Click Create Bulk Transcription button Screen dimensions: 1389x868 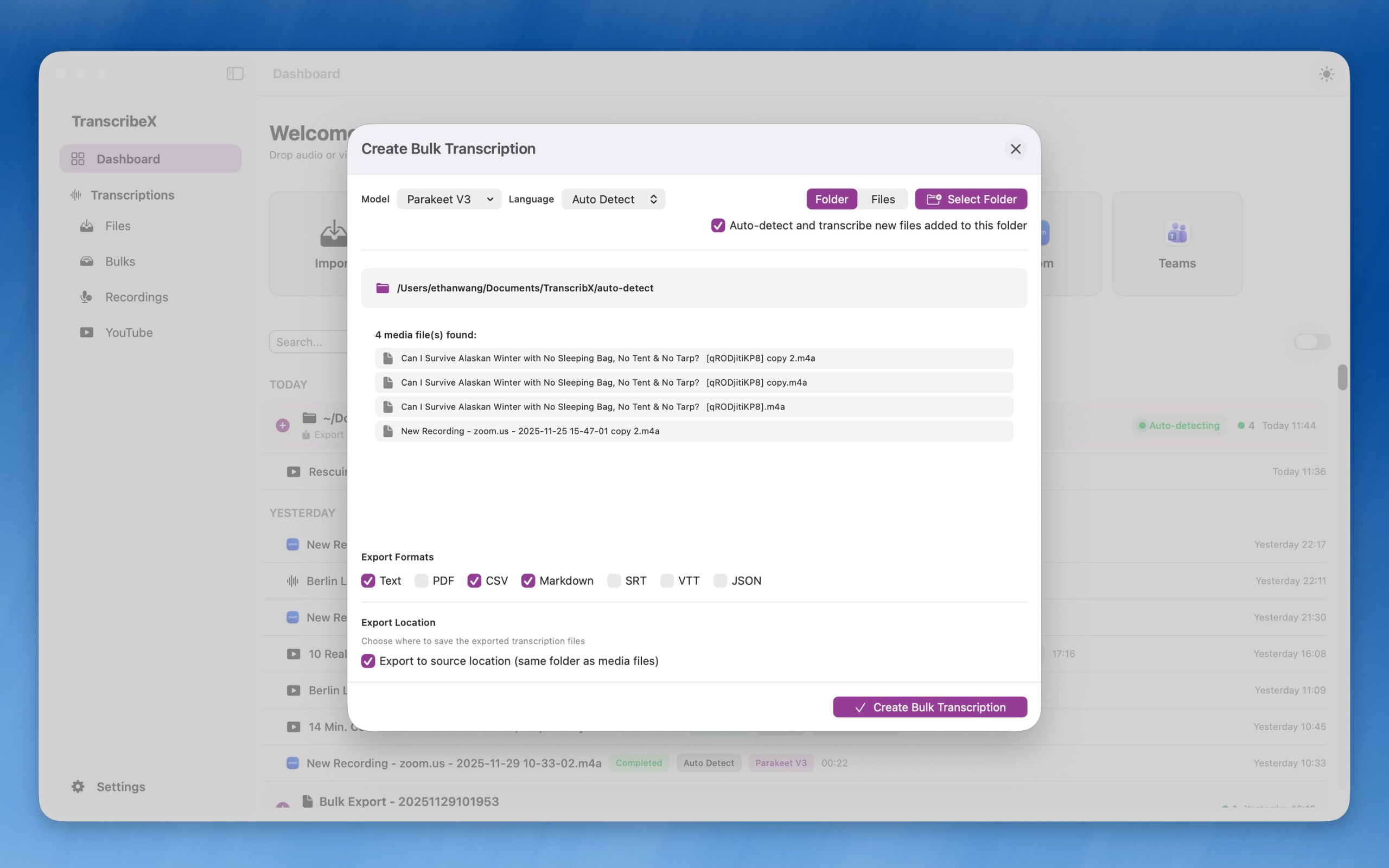tap(929, 707)
